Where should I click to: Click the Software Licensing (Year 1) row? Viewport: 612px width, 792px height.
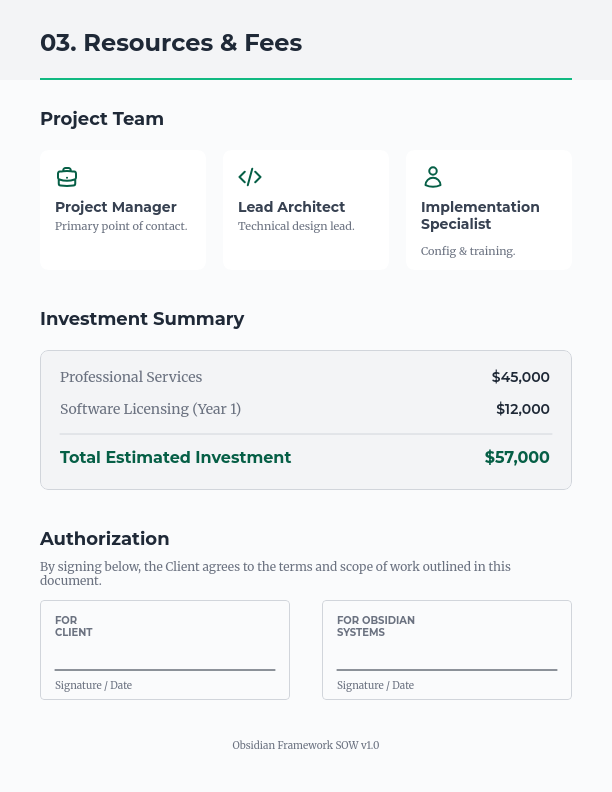pyautogui.click(x=150, y=409)
